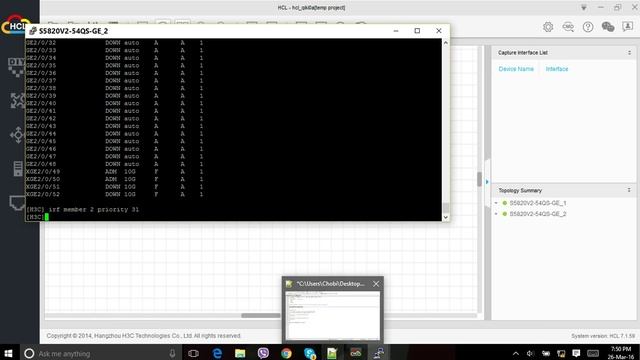This screenshot has width=640, height=360.
Task: Collapse right side panel with blue arrow
Action: tap(487, 182)
